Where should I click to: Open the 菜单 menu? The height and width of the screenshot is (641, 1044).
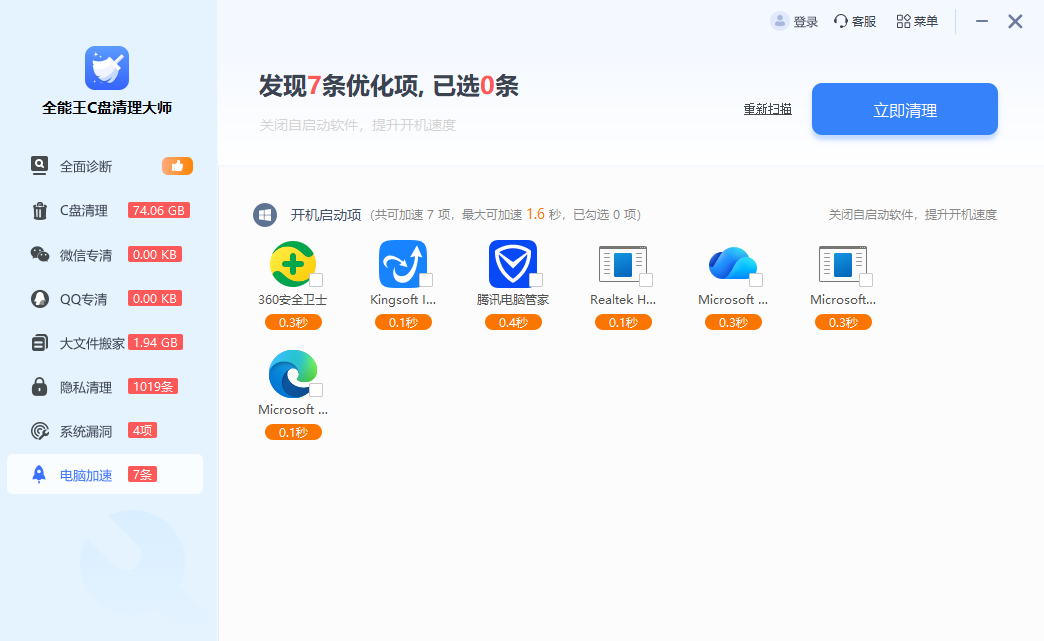[x=917, y=21]
